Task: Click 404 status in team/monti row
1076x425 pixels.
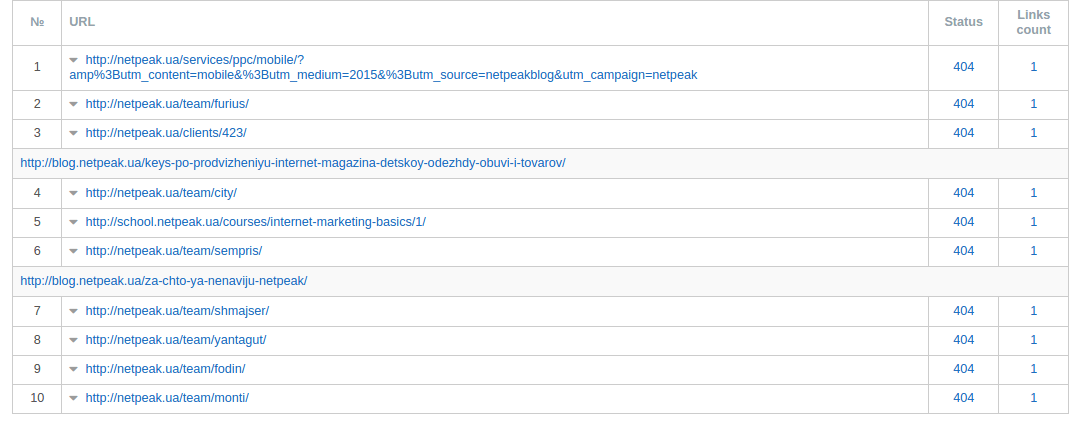Action: (x=963, y=398)
